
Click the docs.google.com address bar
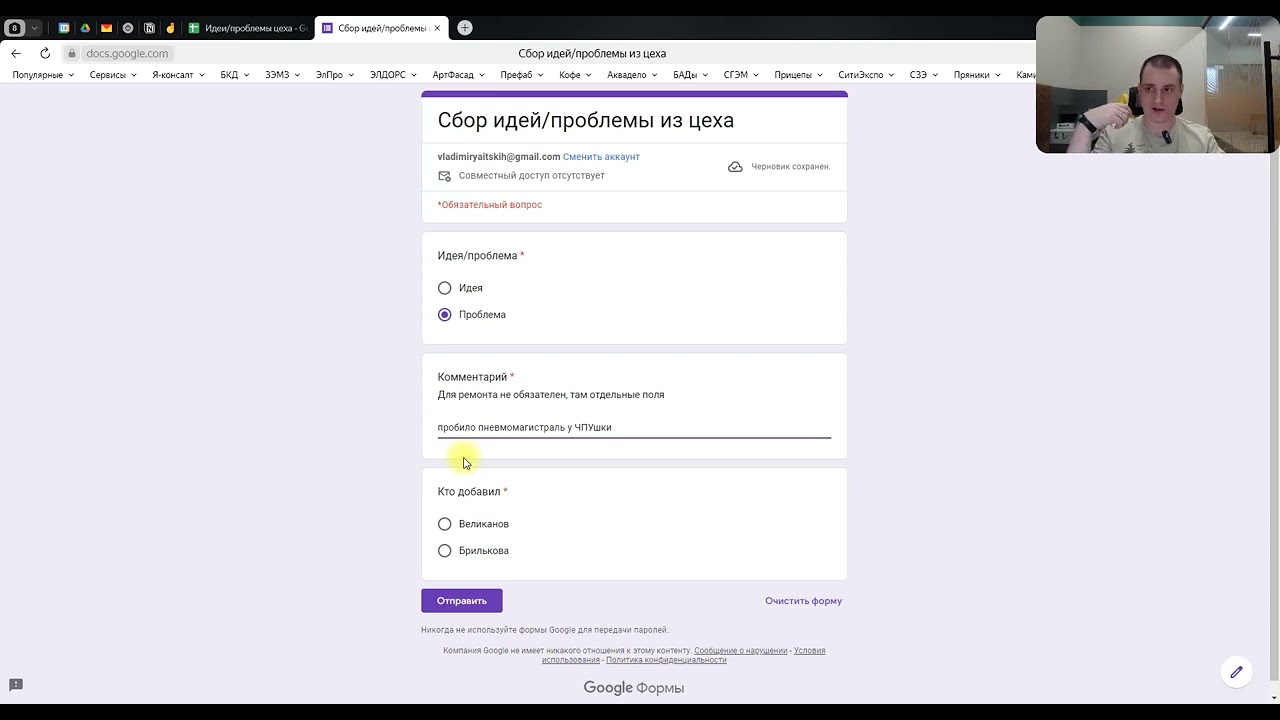click(x=127, y=53)
